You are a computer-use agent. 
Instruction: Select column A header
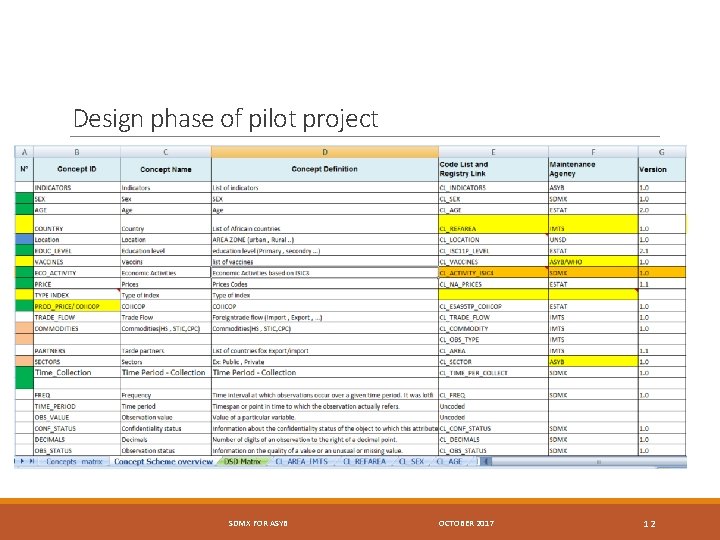click(24, 152)
